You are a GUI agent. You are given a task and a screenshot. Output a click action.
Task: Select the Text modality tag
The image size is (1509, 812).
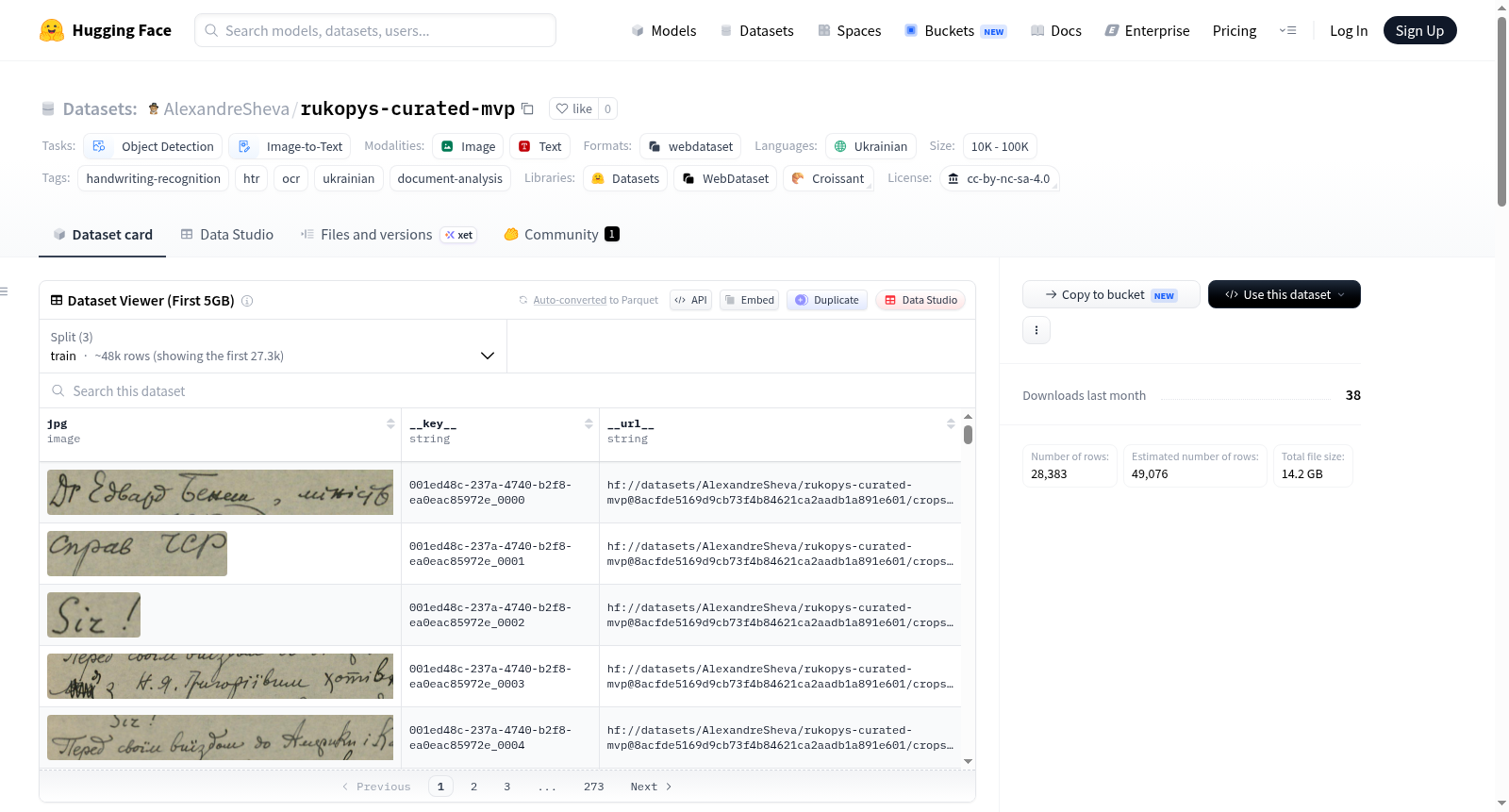(x=540, y=146)
